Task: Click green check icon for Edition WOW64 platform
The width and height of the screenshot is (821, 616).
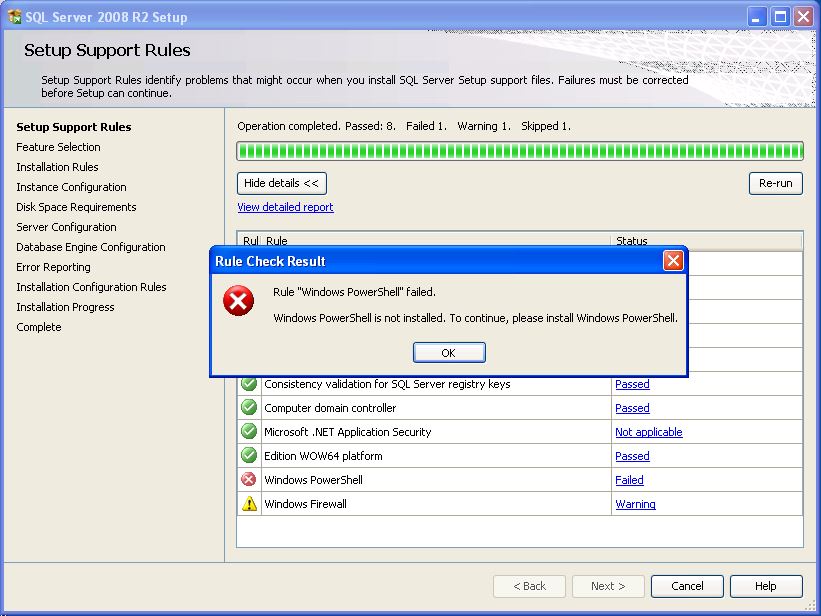Action: tap(249, 456)
